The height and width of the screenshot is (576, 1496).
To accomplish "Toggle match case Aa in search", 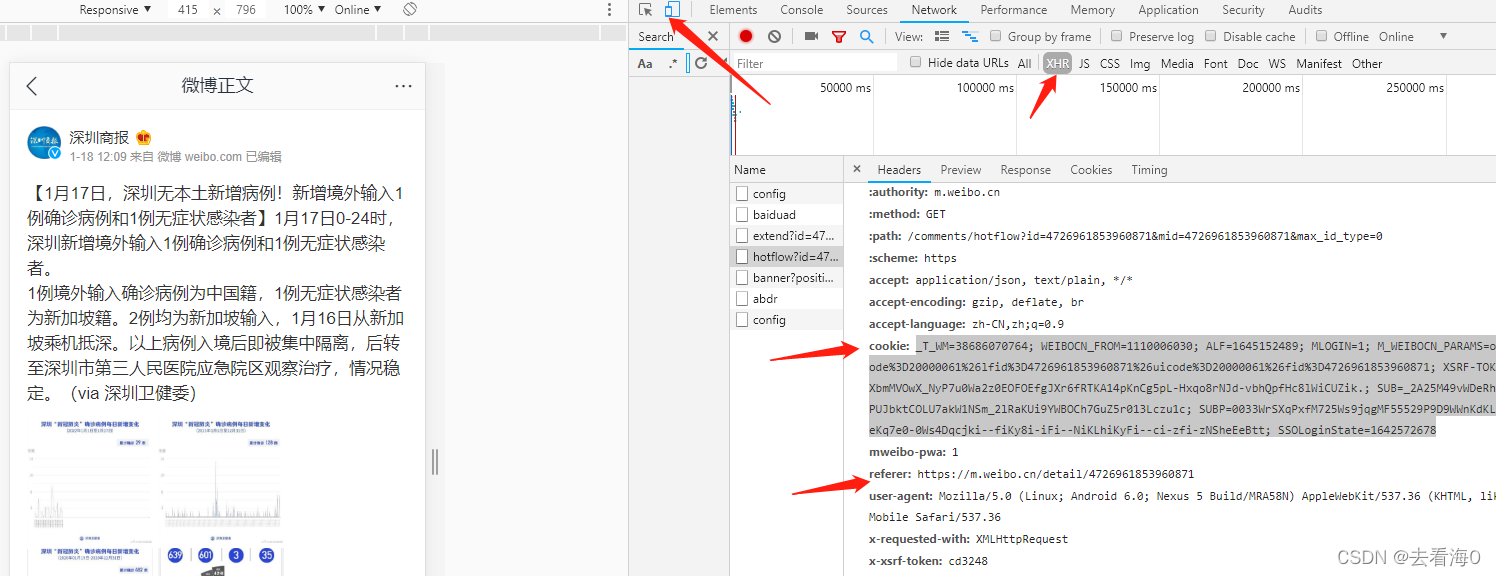I will 645,63.
